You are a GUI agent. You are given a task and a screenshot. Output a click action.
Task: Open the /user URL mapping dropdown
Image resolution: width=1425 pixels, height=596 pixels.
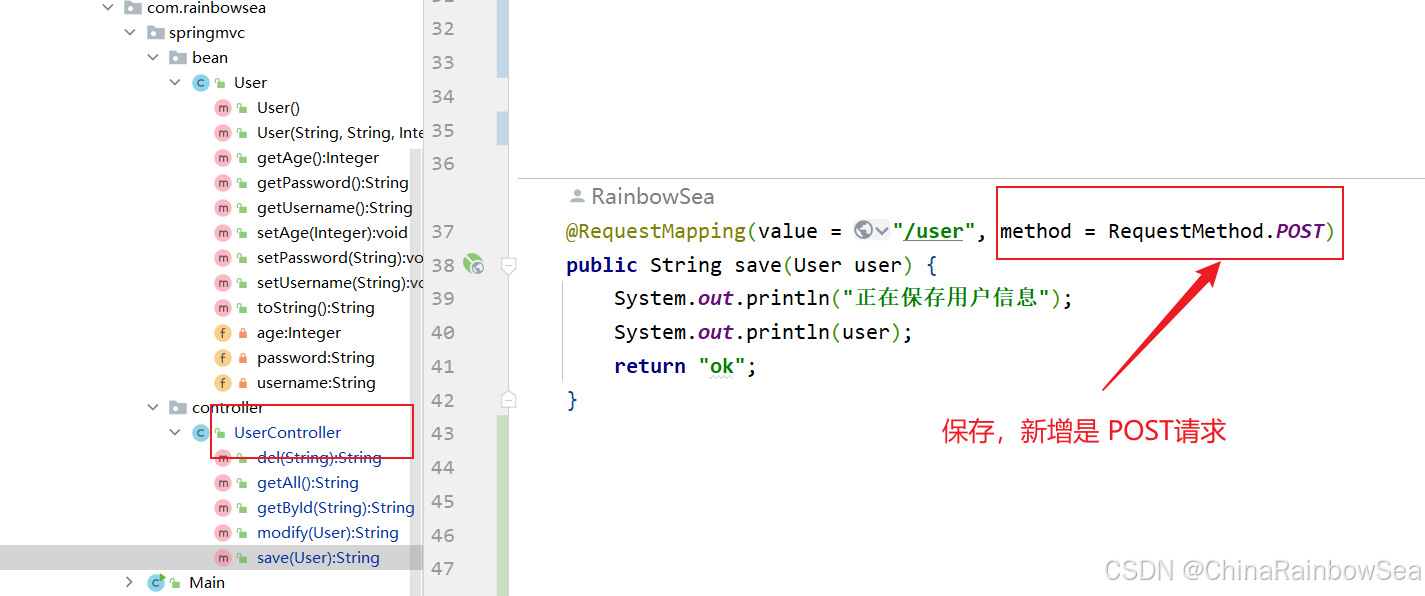(882, 231)
